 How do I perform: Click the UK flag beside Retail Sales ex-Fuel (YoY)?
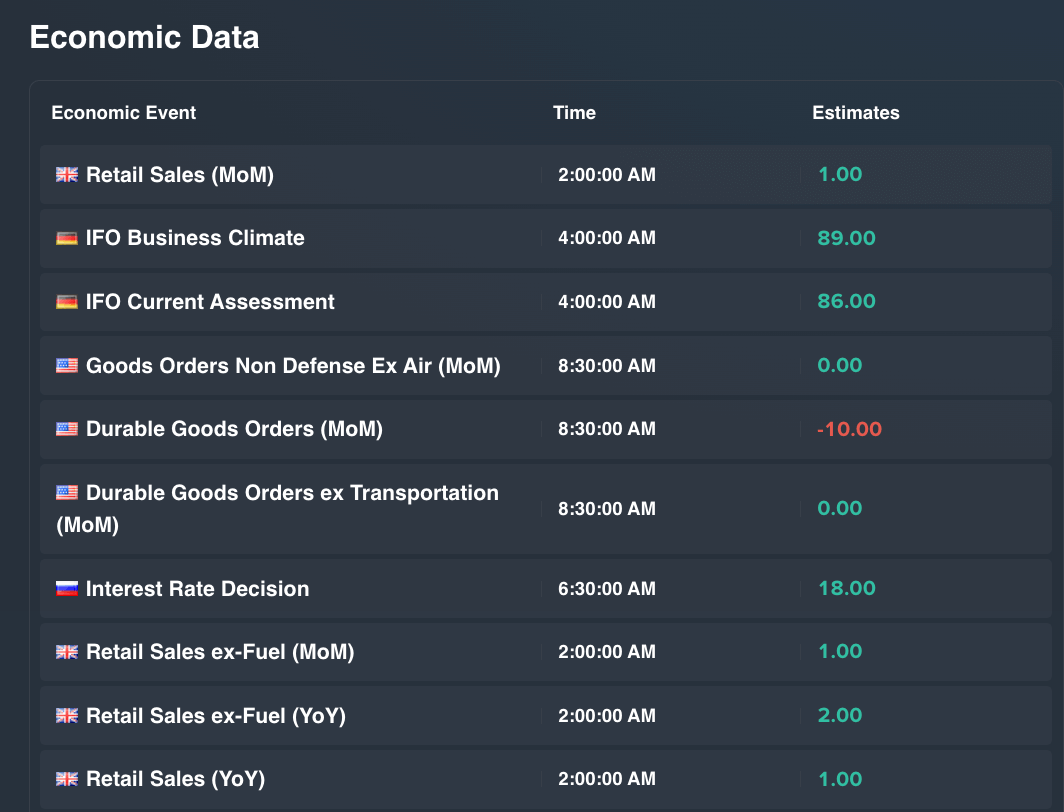tap(67, 716)
